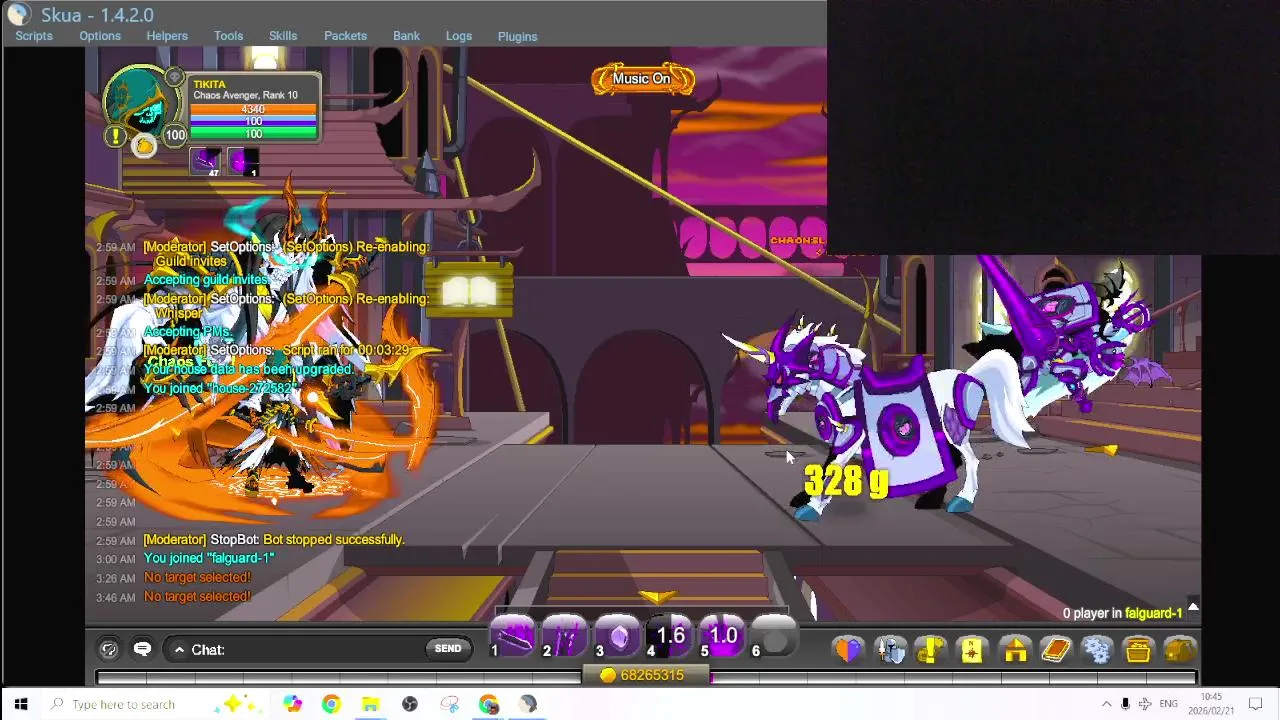Open File Explorer from the taskbar
Viewport: 1280px width, 720px height.
point(370,704)
